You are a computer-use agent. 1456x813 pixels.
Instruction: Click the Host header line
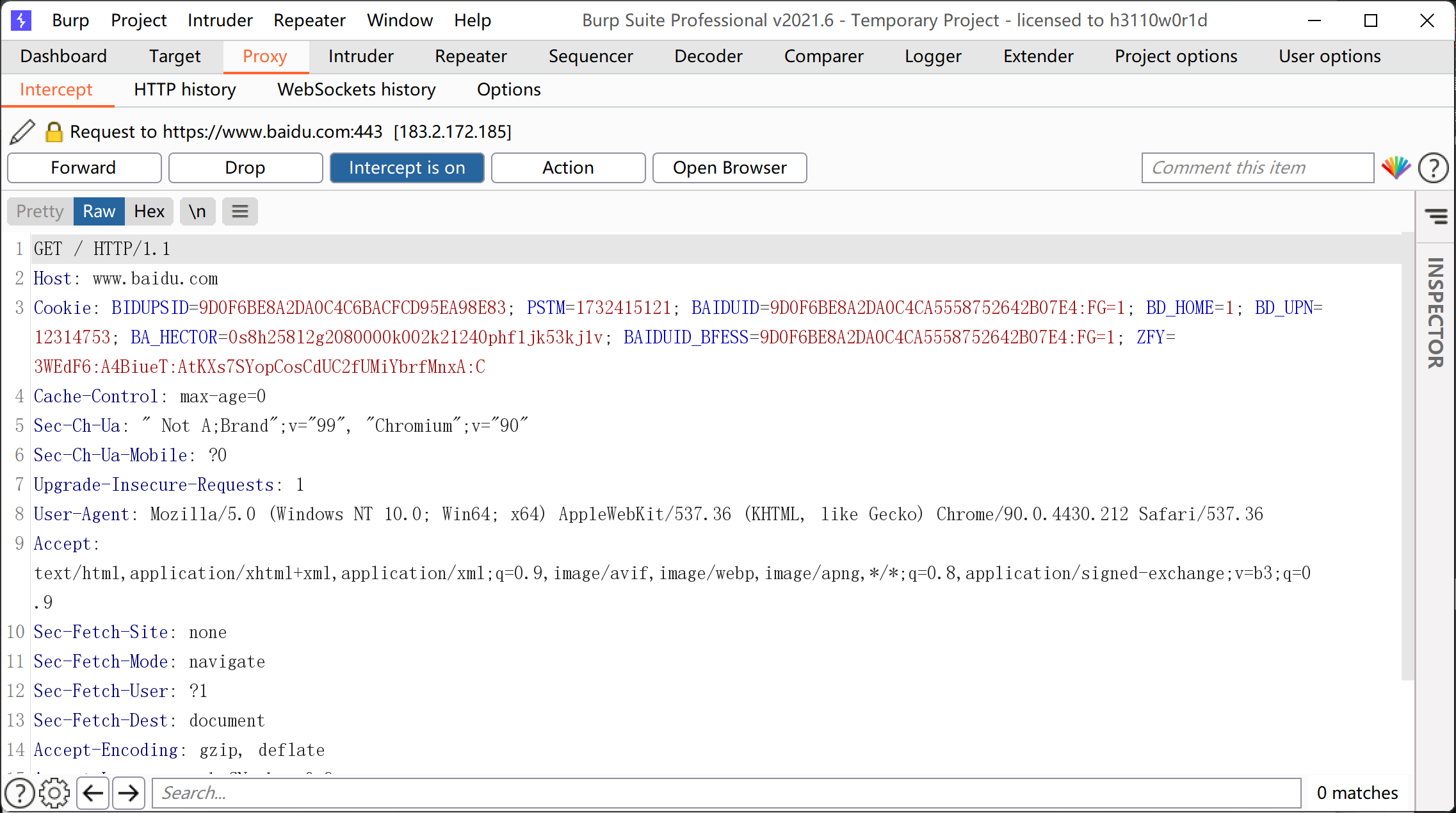tap(126, 278)
